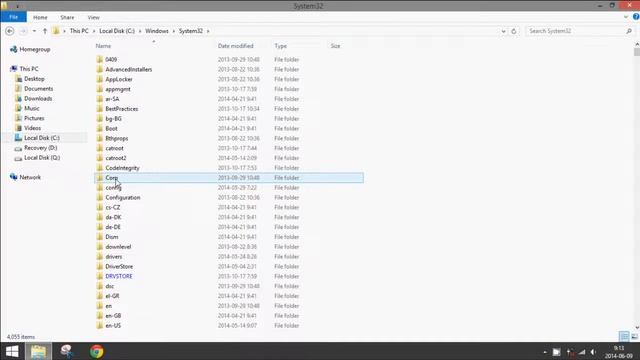Go to Windows breadcrumb in path
The image size is (640, 360).
pos(157,31)
